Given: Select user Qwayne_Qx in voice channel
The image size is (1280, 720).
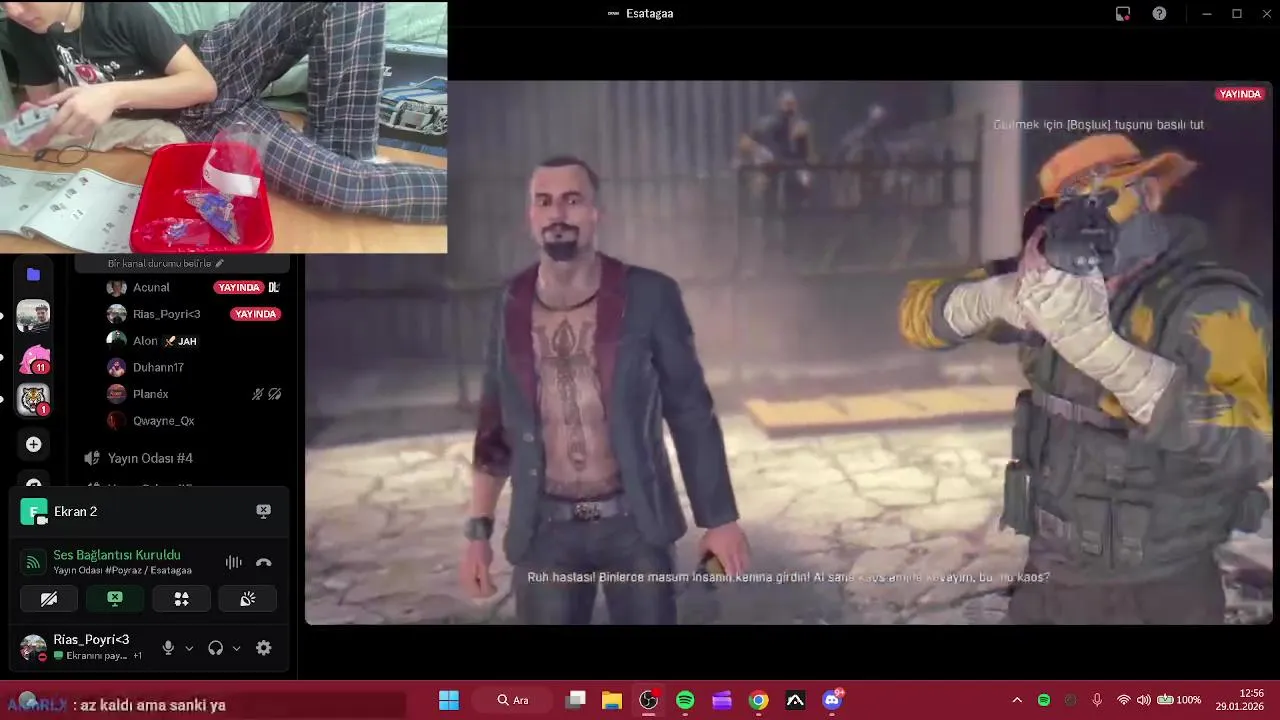Looking at the screenshot, I should [x=163, y=421].
